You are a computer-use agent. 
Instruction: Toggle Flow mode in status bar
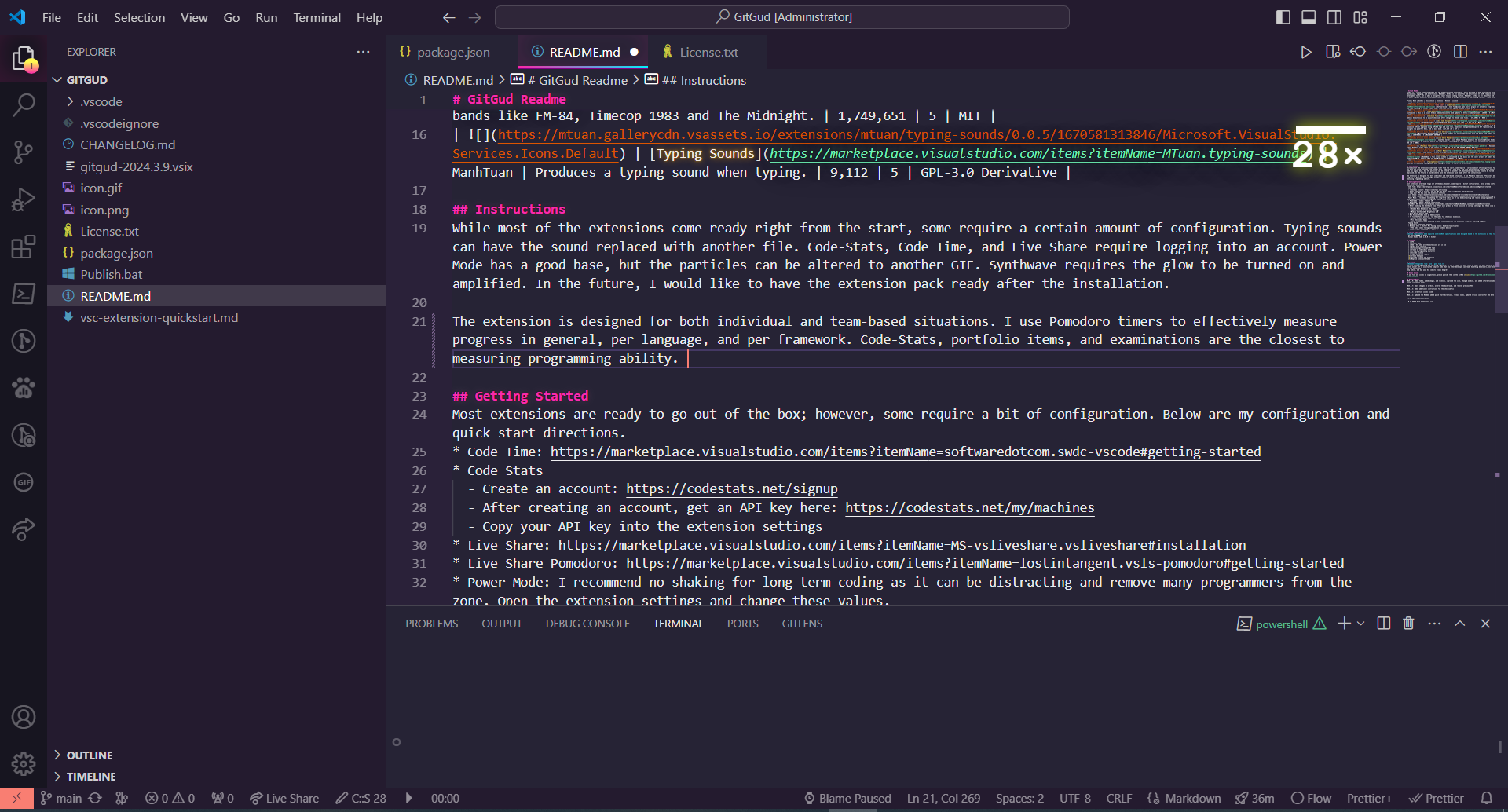tap(1311, 798)
